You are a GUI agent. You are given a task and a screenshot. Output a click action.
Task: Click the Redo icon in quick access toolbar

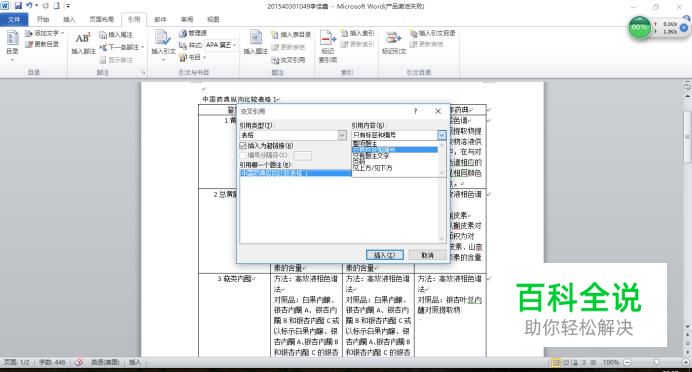pos(45,6)
